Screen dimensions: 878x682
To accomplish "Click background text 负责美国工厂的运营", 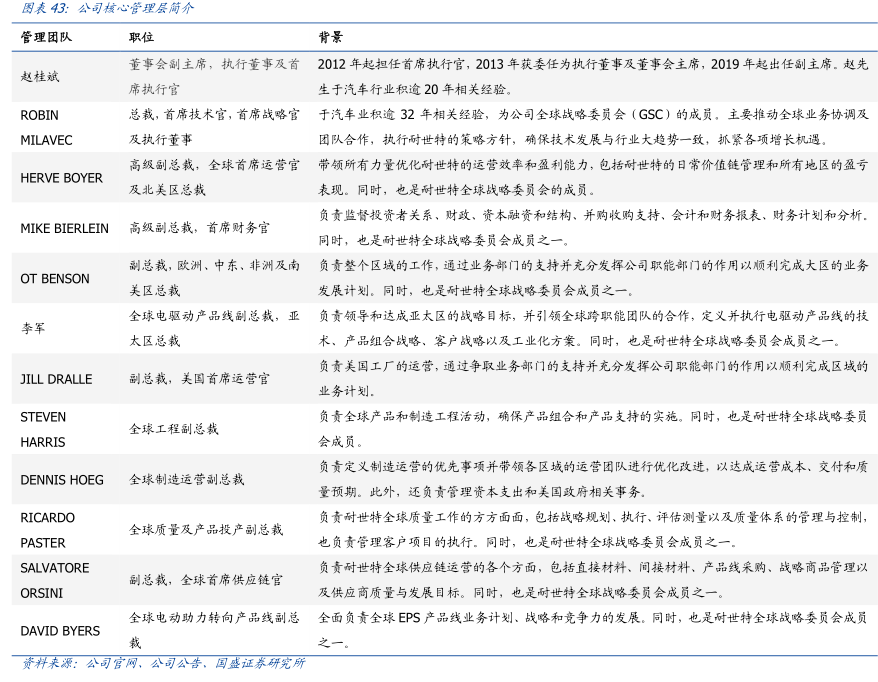I will (x=593, y=379).
